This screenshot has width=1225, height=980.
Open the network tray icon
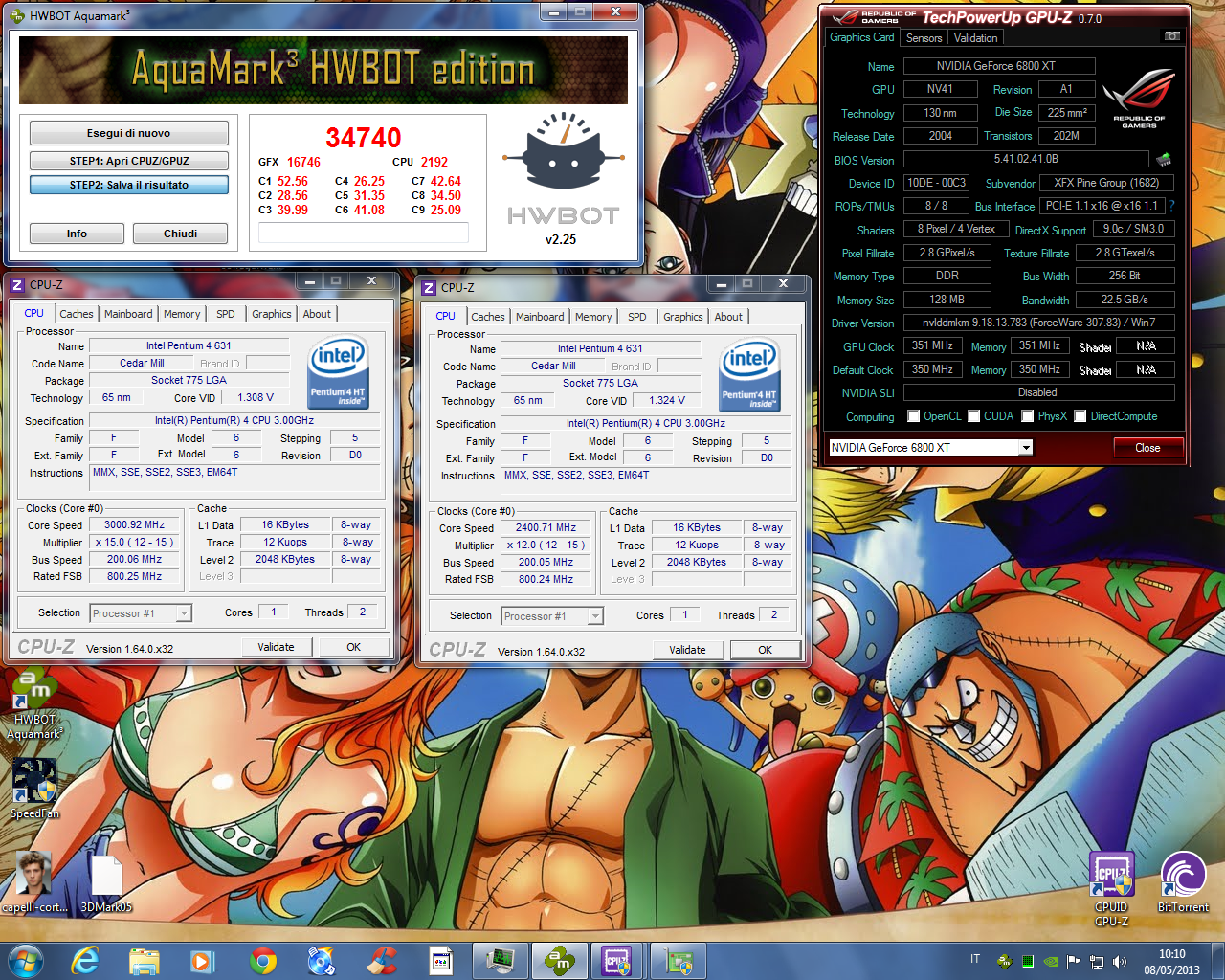tap(1097, 961)
